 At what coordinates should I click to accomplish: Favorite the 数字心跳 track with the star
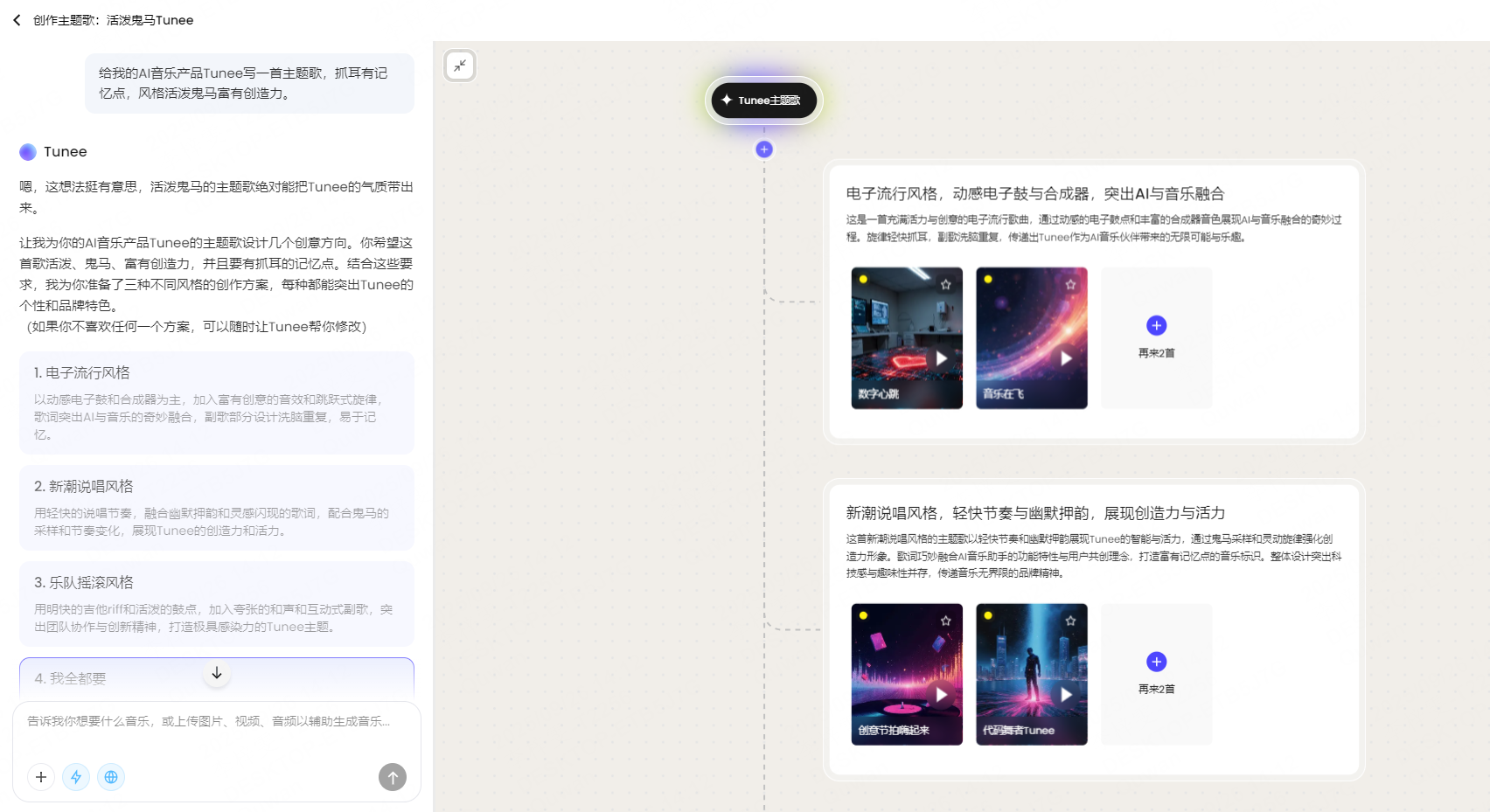945,284
